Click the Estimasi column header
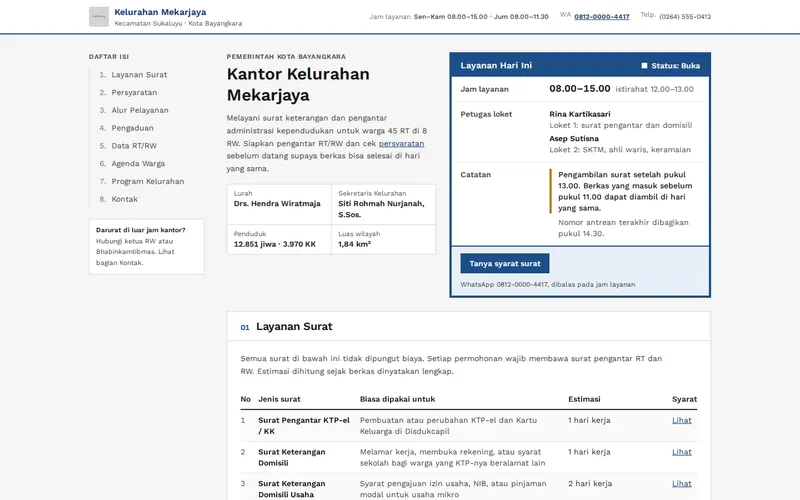Image resolution: width=800 pixels, height=500 pixels. 584,399
